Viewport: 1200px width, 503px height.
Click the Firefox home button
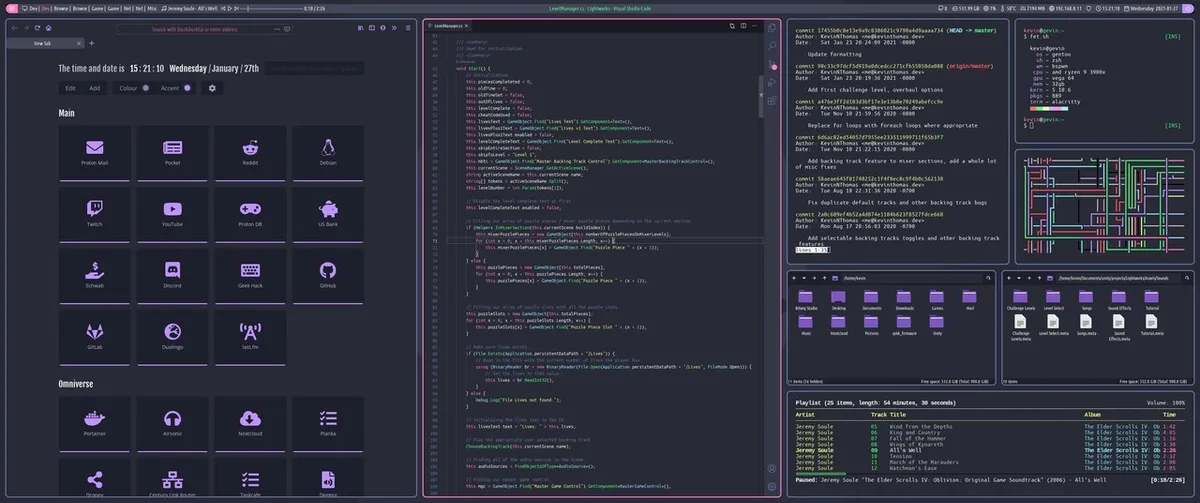tap(50, 28)
